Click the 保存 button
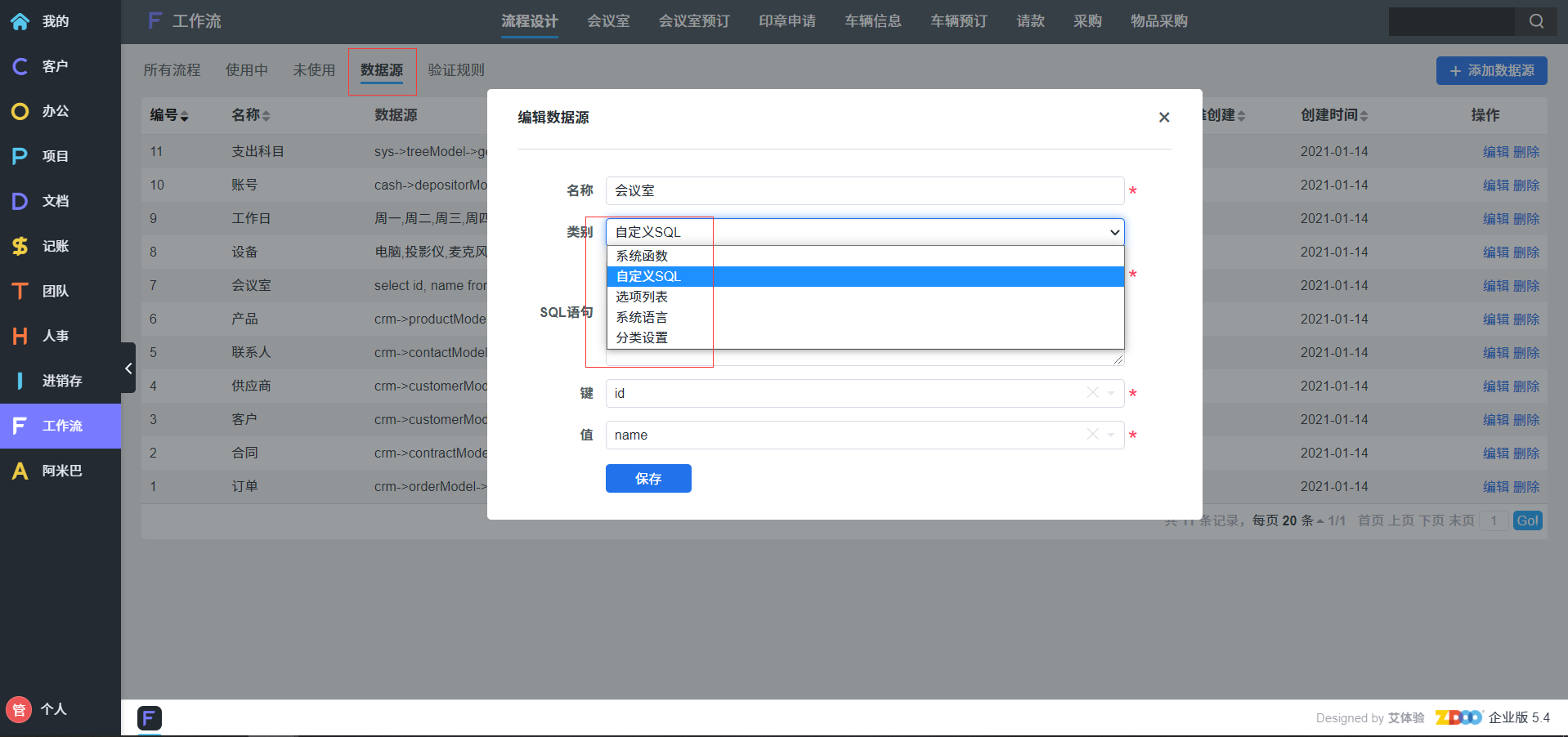Image resolution: width=1568 pixels, height=737 pixels. [648, 479]
